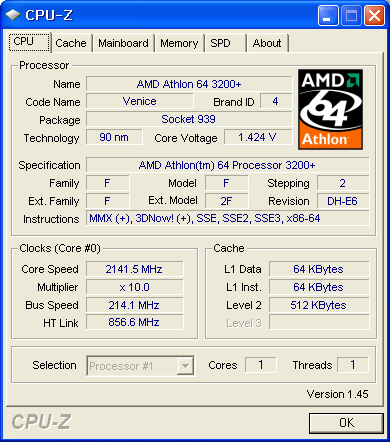
Task: Click the Level 2 cache value
Action: tap(319, 305)
